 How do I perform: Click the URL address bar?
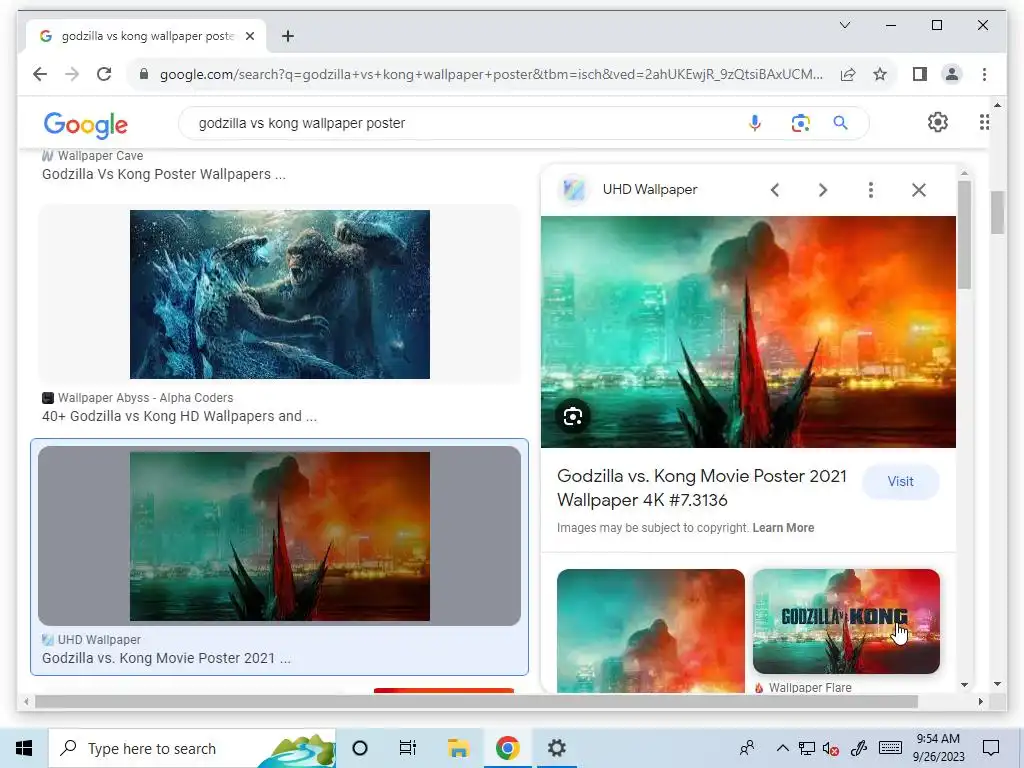491,74
